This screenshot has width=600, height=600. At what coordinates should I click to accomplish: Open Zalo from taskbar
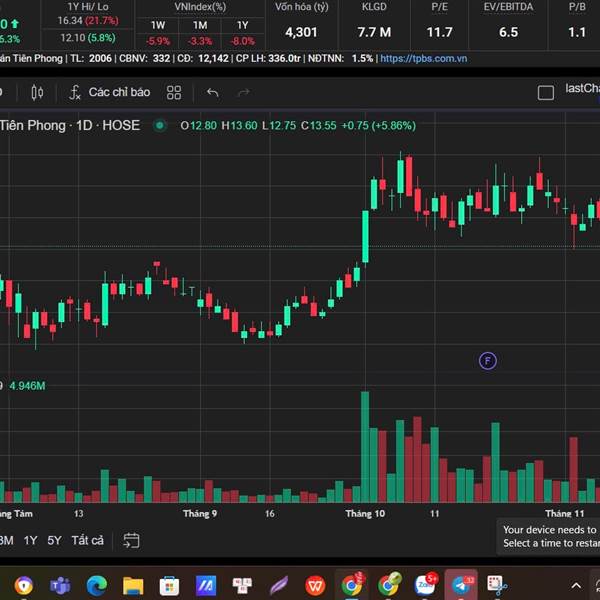pyautogui.click(x=426, y=584)
